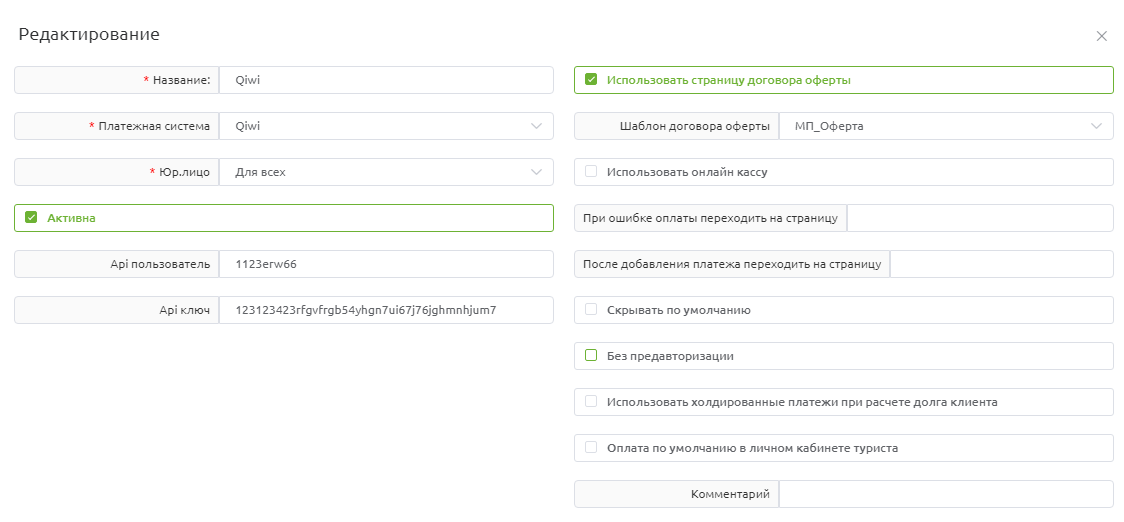Viewport: 1124px width, 522px height.
Task: Uncheck the Активна checkbox
Action: click(31, 218)
